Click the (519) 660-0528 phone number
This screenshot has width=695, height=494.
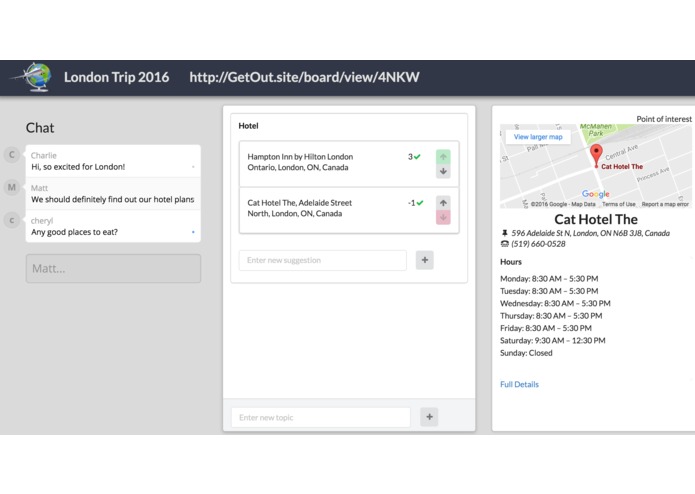(538, 244)
